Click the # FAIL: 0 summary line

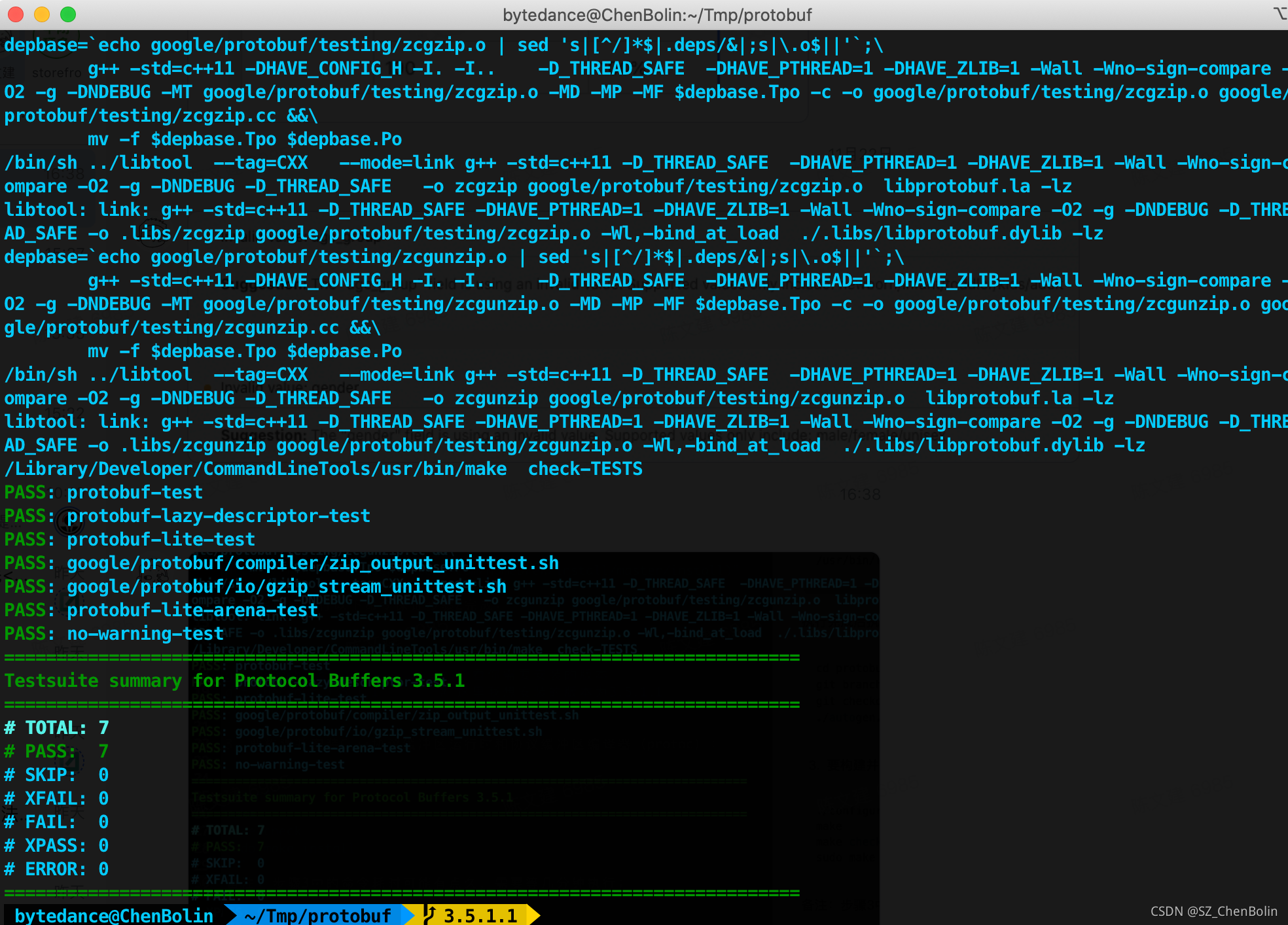tap(56, 822)
